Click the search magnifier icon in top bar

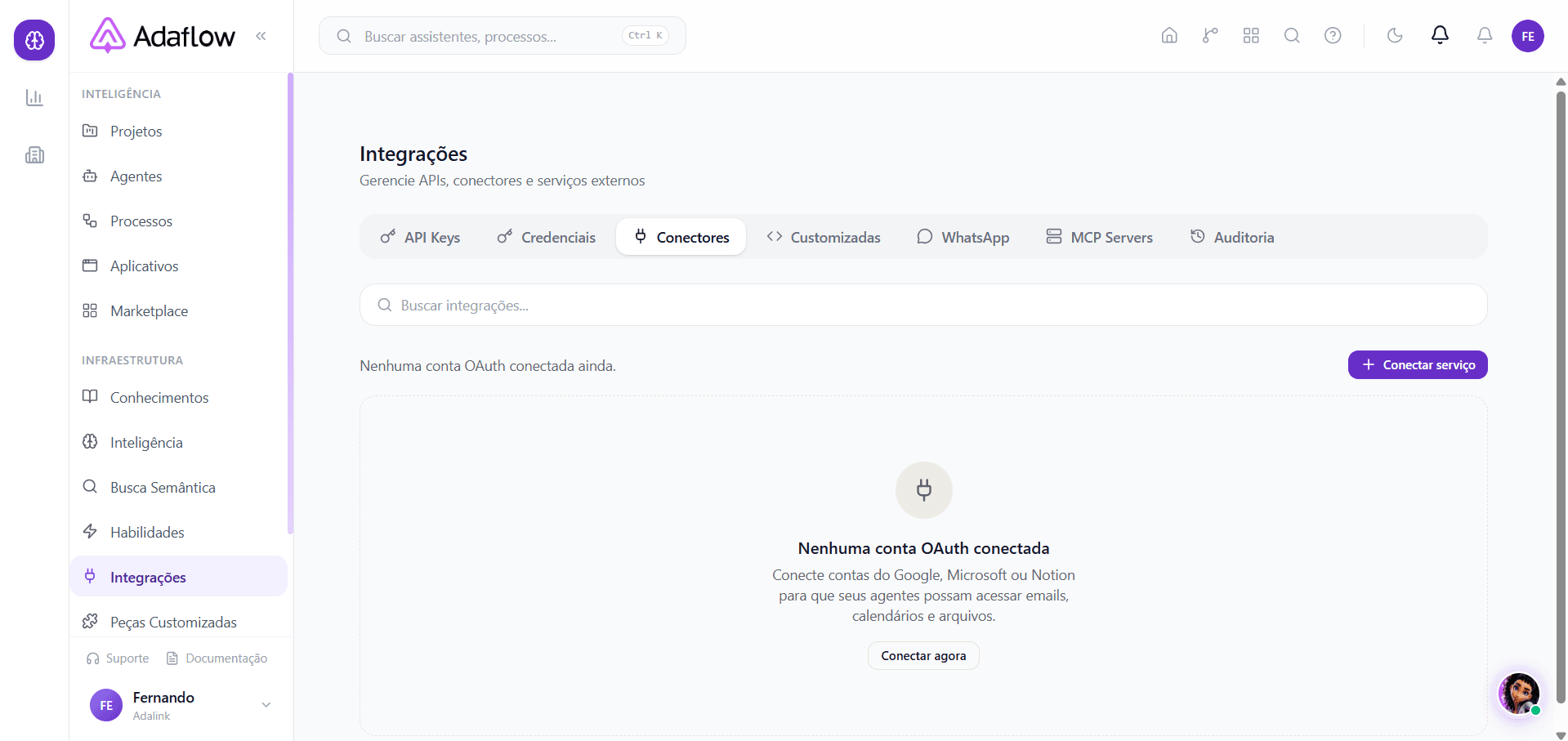(1292, 36)
